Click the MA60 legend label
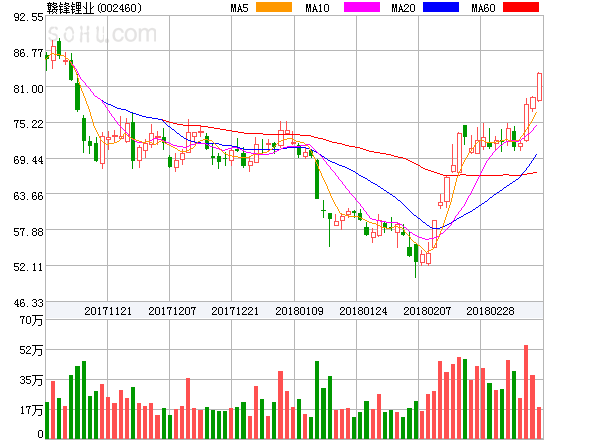This screenshot has width=600, height=440. [x=483, y=8]
